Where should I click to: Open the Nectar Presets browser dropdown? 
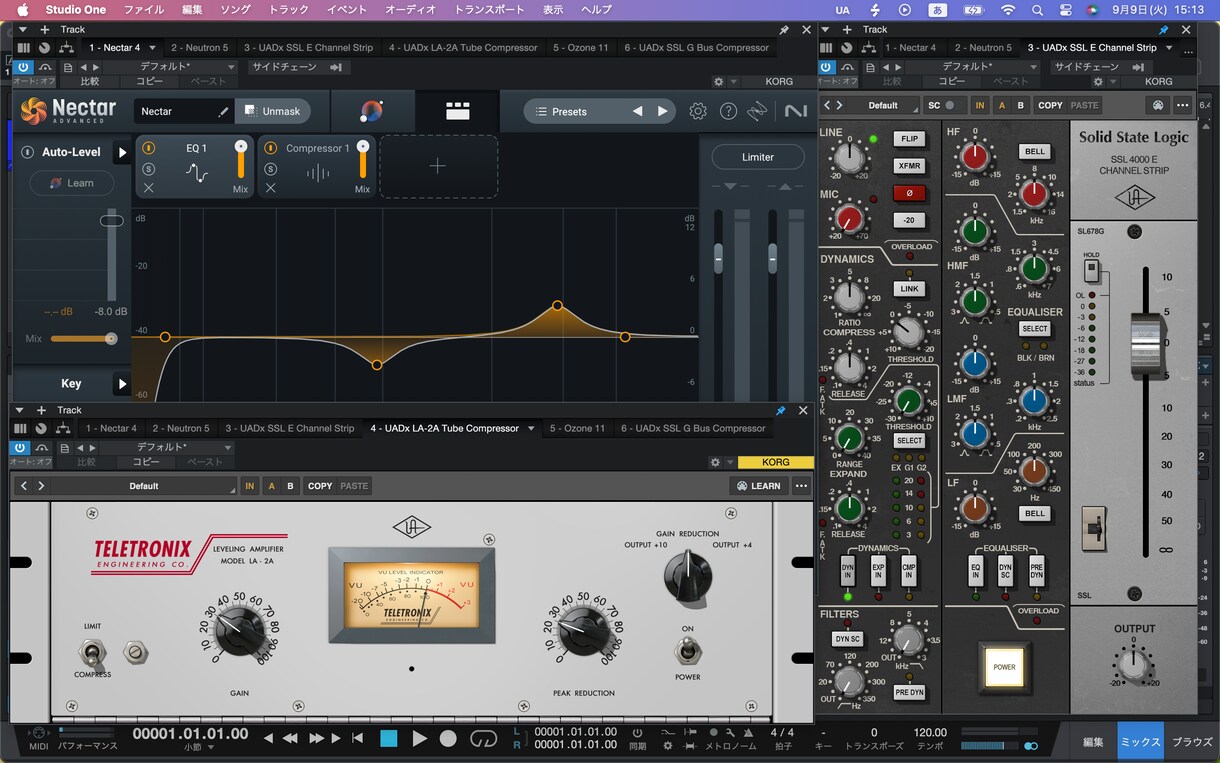pos(569,111)
